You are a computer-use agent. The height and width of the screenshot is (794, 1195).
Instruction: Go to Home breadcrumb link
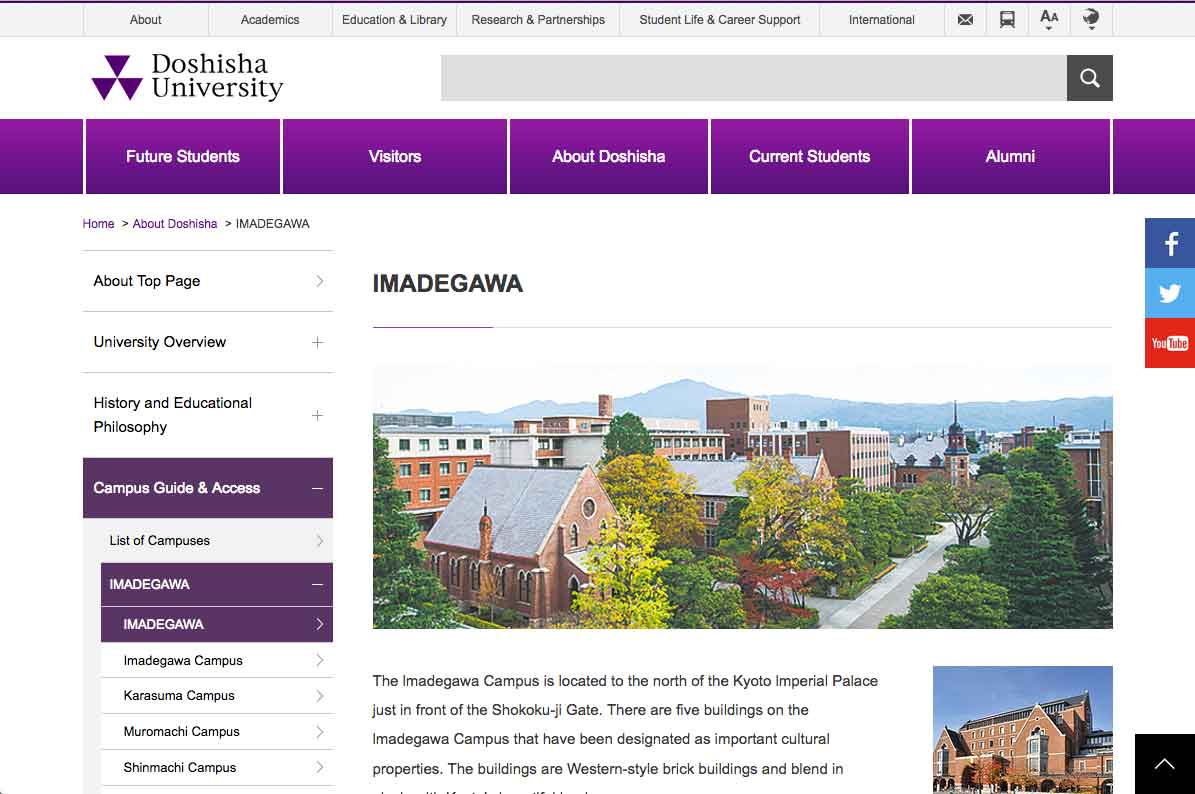[x=98, y=224]
